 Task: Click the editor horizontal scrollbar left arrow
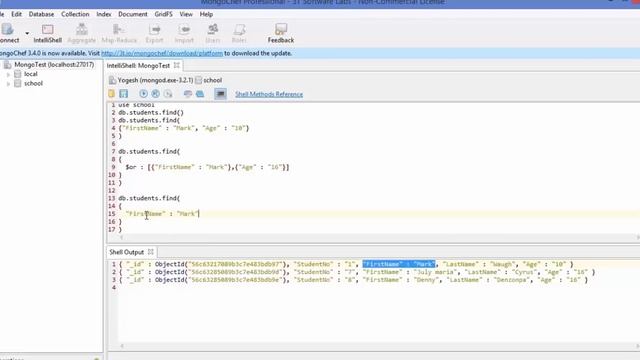click(122, 237)
